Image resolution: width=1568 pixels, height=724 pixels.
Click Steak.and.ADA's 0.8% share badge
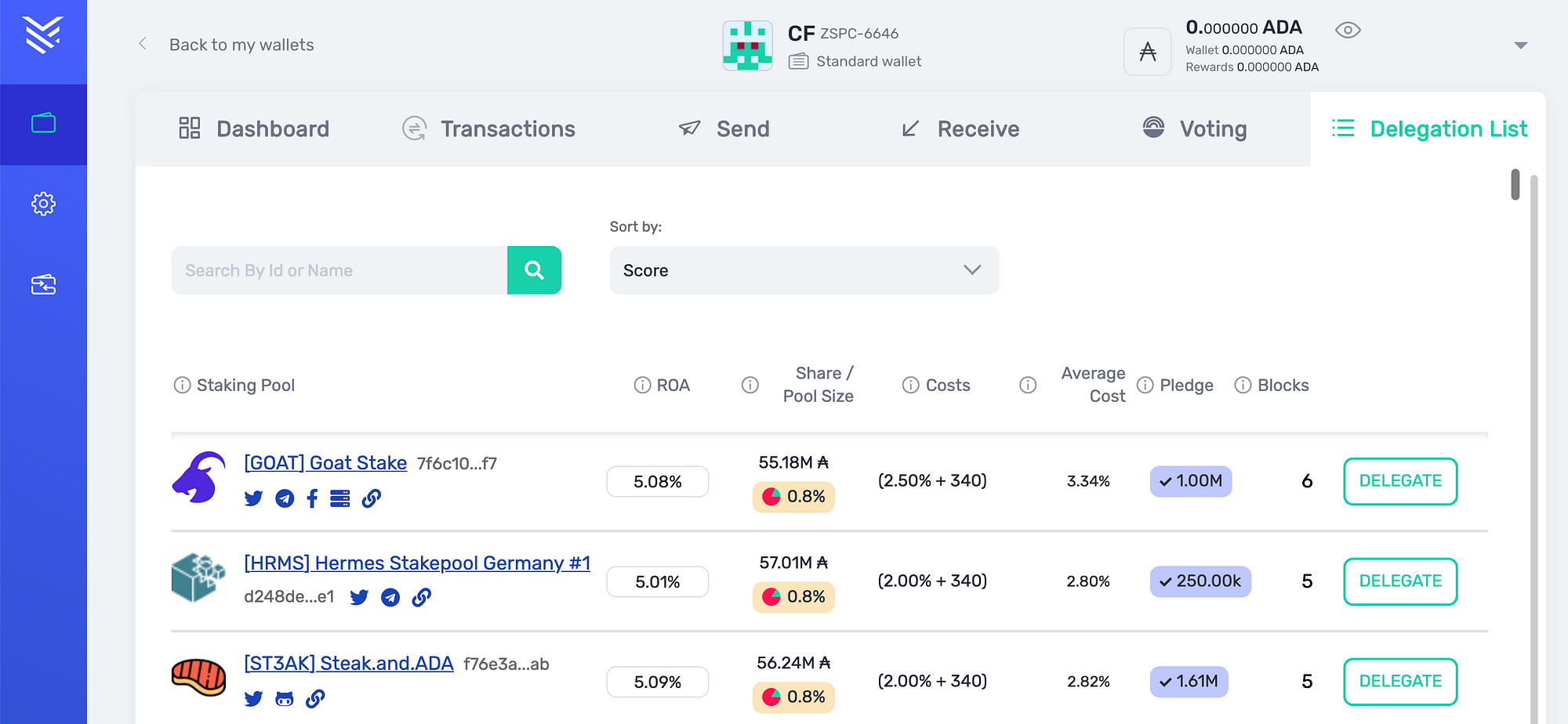(793, 697)
